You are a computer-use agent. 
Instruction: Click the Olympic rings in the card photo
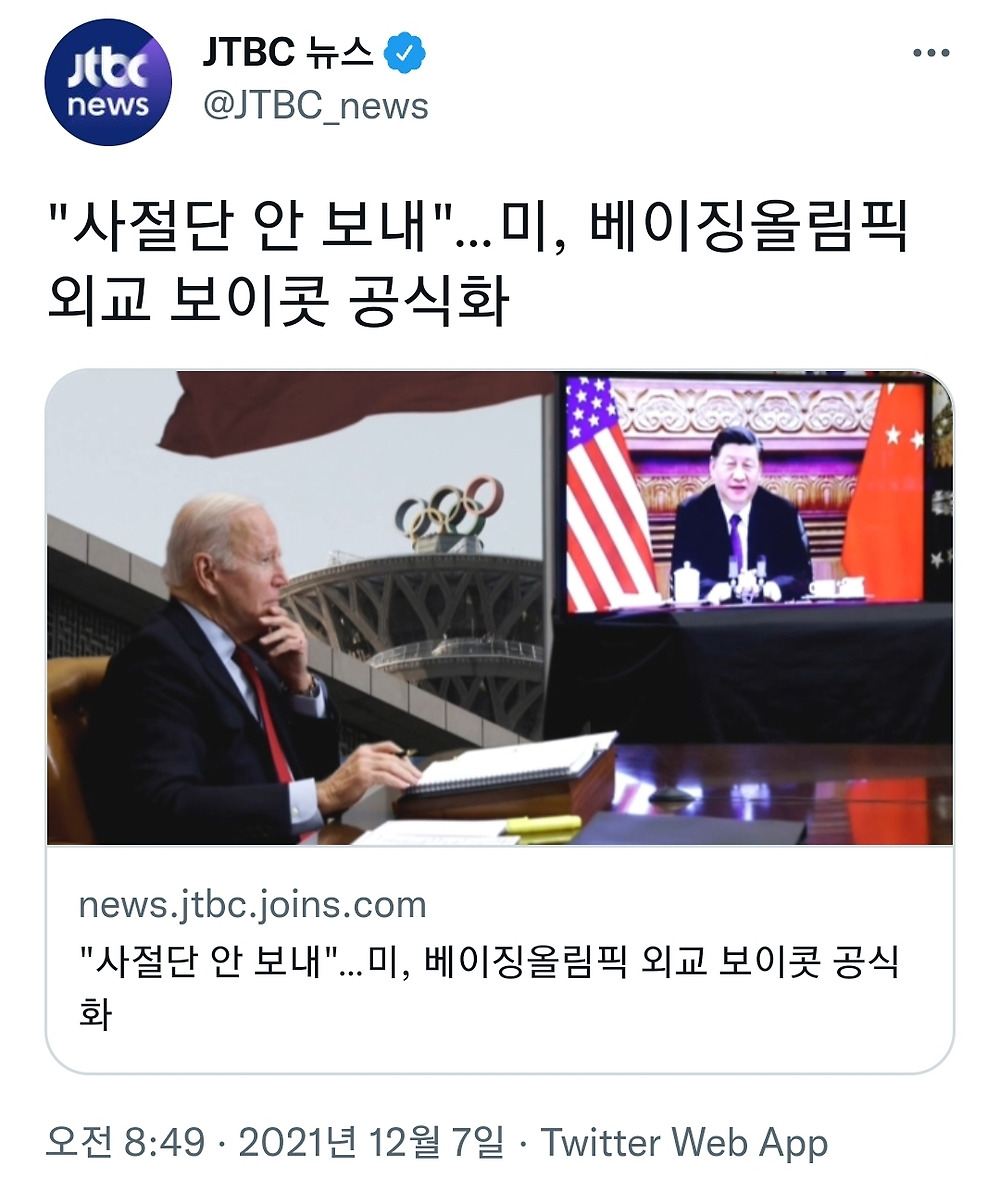click(x=450, y=508)
